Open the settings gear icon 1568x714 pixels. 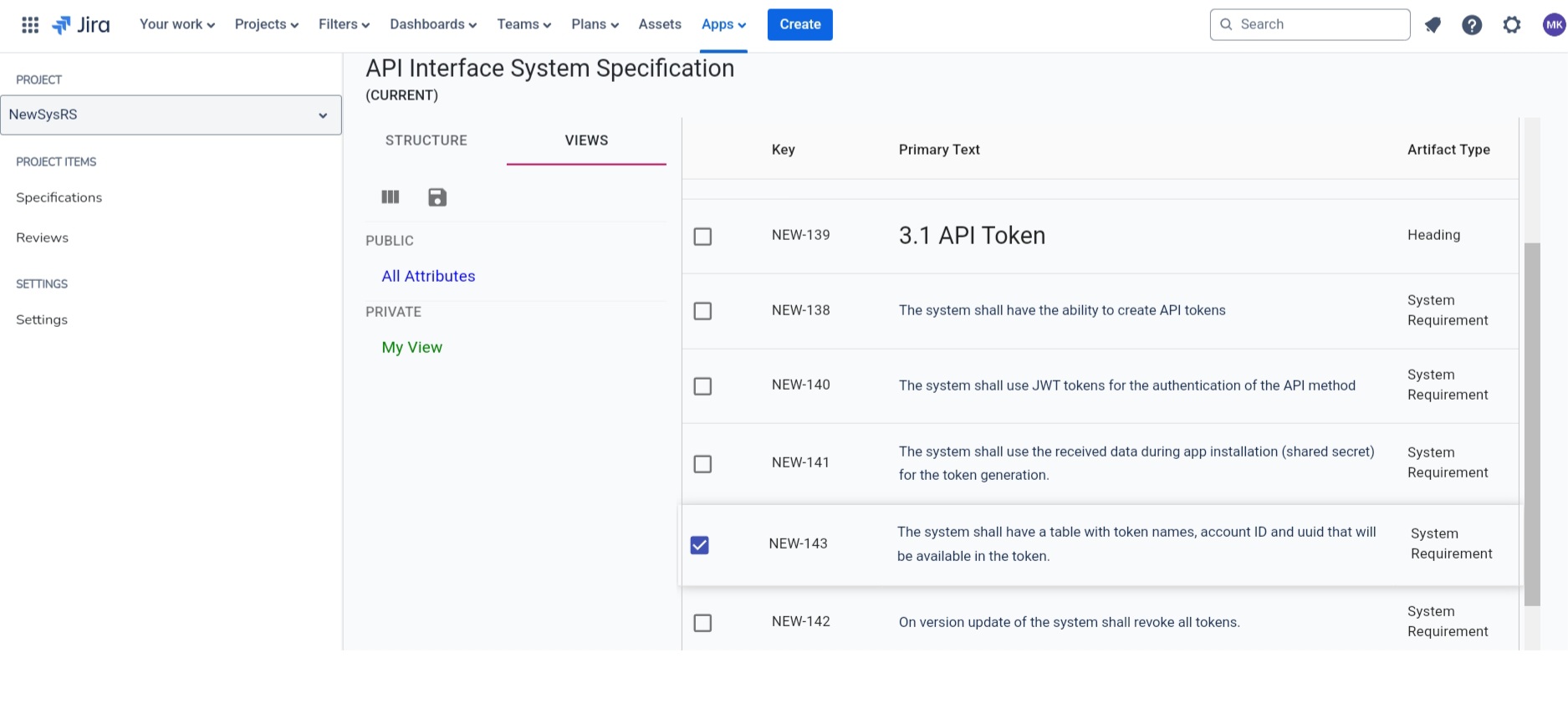tap(1512, 25)
